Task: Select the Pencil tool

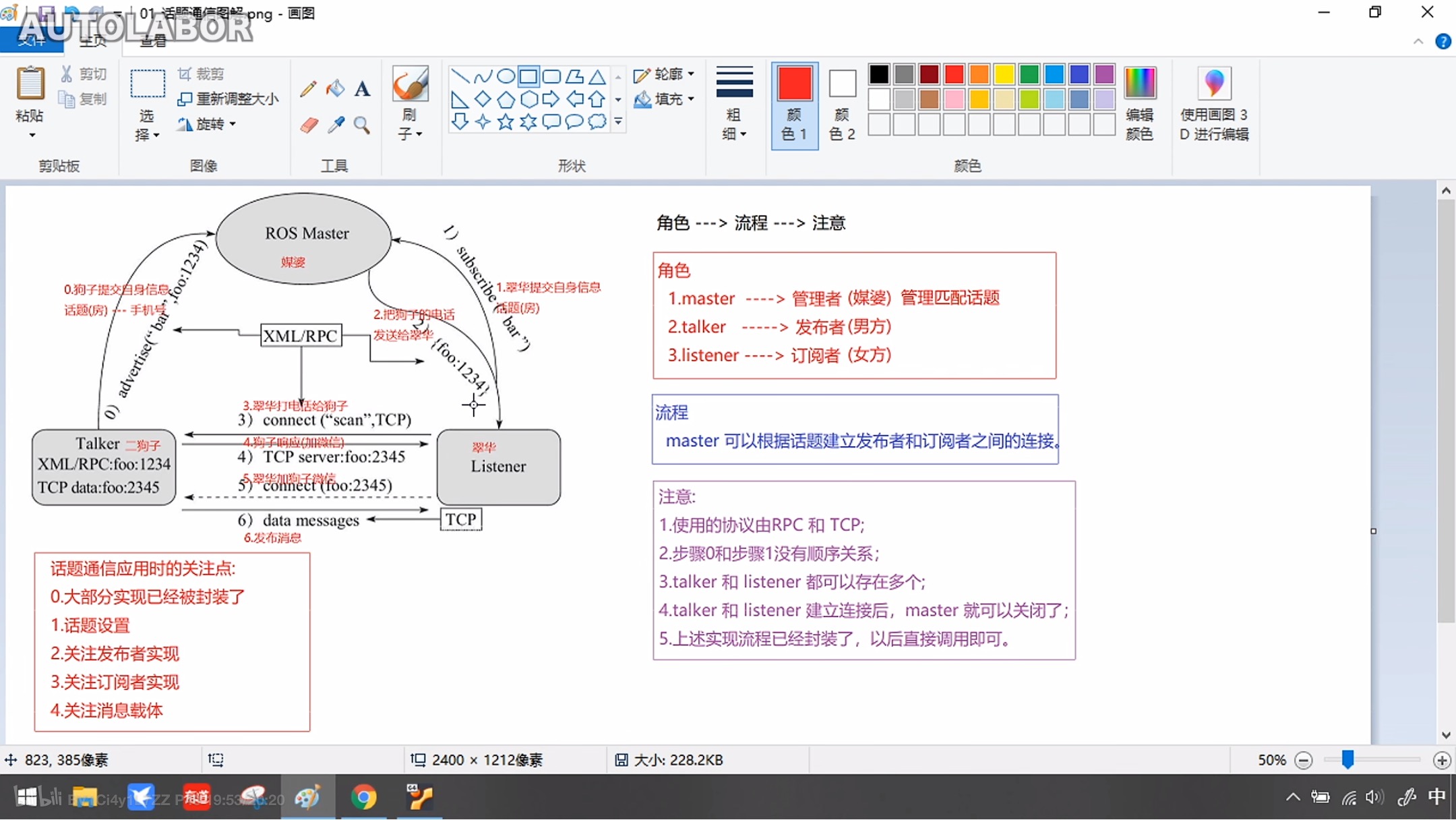Action: 308,88
